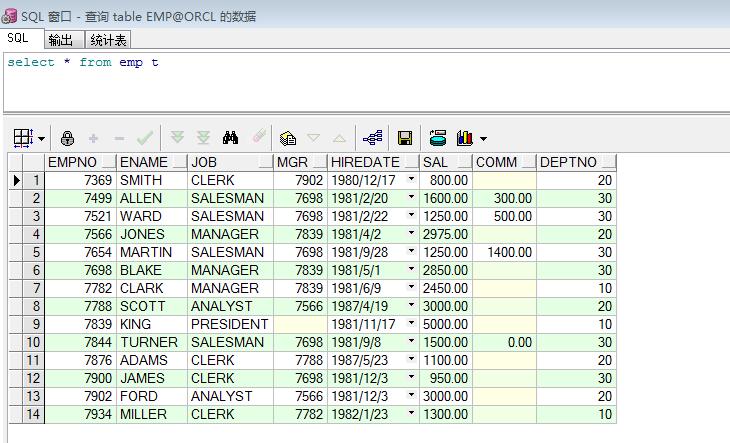Select the 7876 employee number cell

tap(80, 360)
